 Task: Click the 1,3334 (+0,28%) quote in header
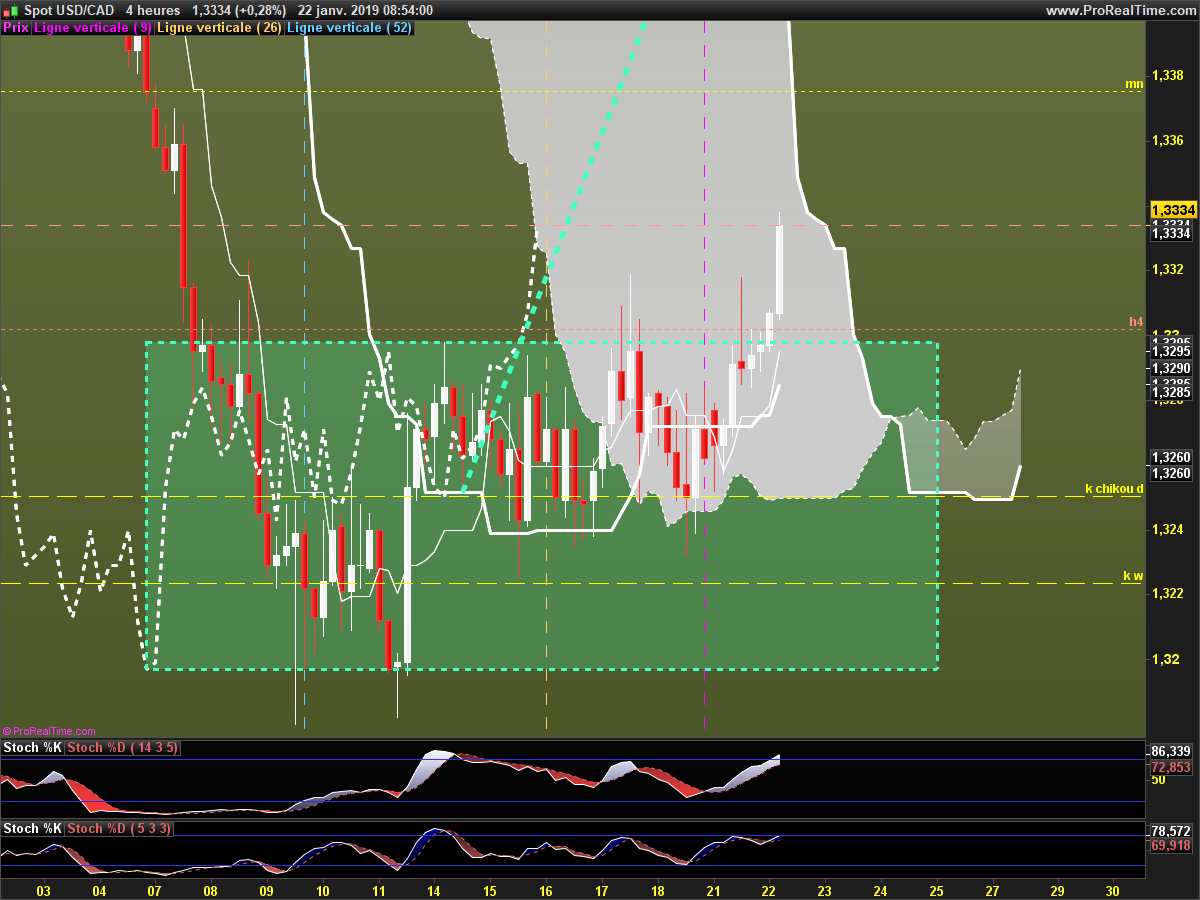[x=239, y=10]
